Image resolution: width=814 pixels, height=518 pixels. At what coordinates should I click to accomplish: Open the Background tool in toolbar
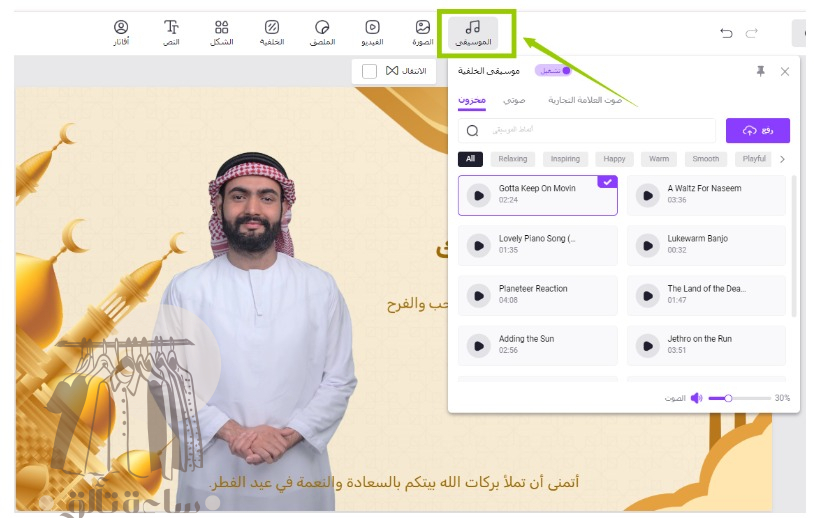(272, 33)
